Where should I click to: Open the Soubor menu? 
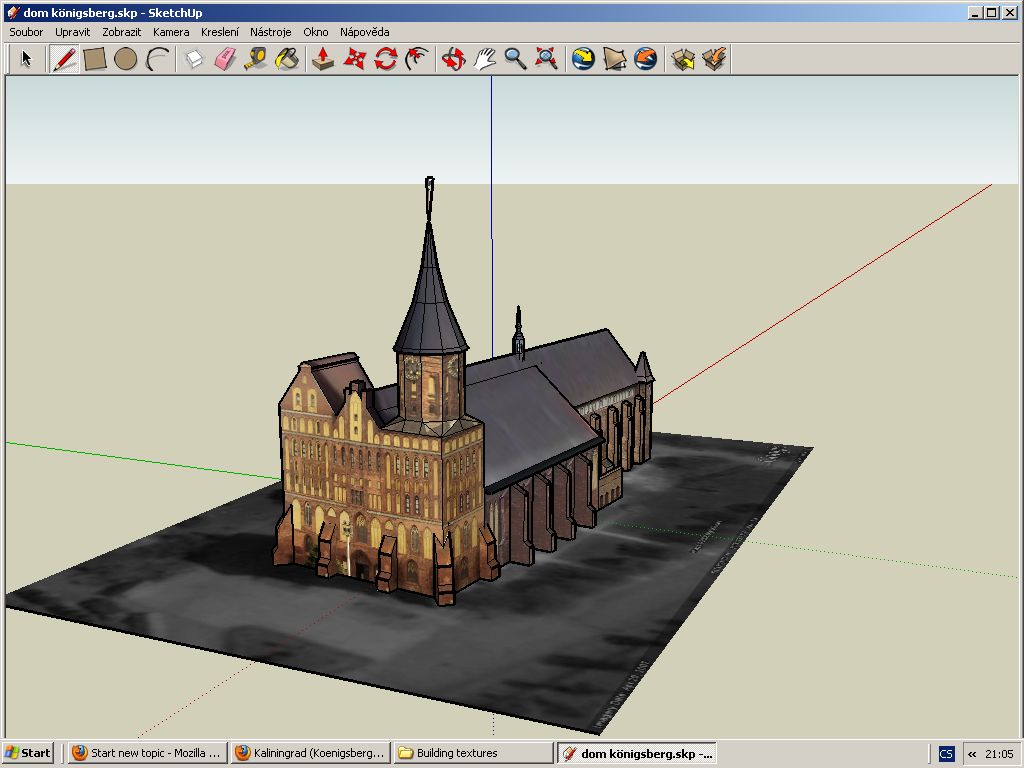[26, 32]
